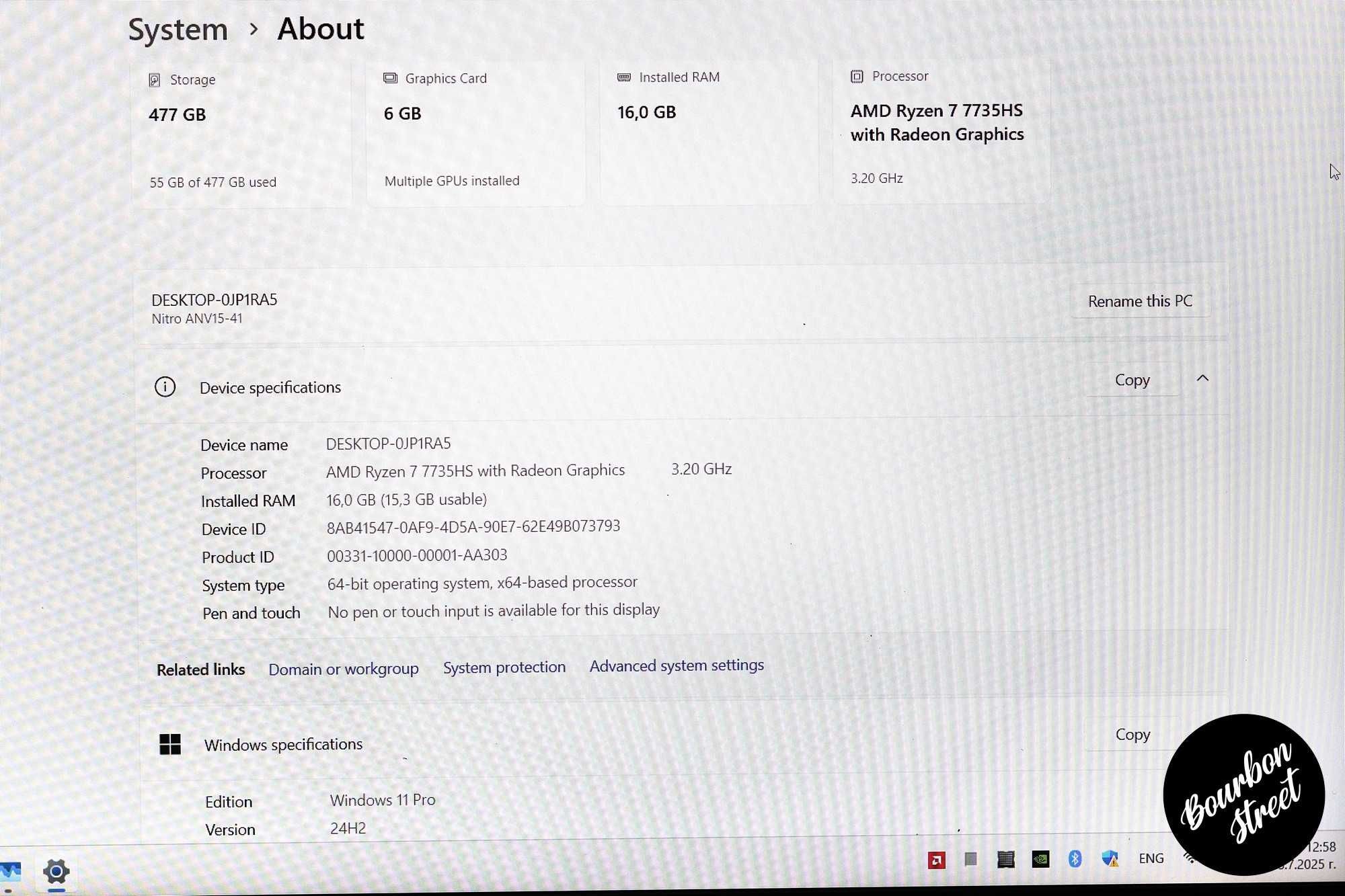The image size is (1345, 896).
Task: Click the Graphics Card header icon
Action: click(390, 78)
